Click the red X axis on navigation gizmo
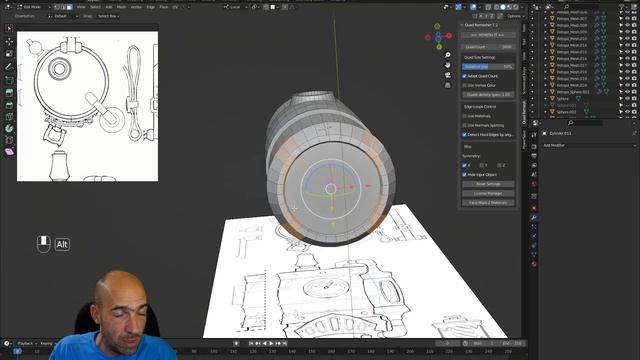The width and height of the screenshot is (640, 360). coord(449,36)
